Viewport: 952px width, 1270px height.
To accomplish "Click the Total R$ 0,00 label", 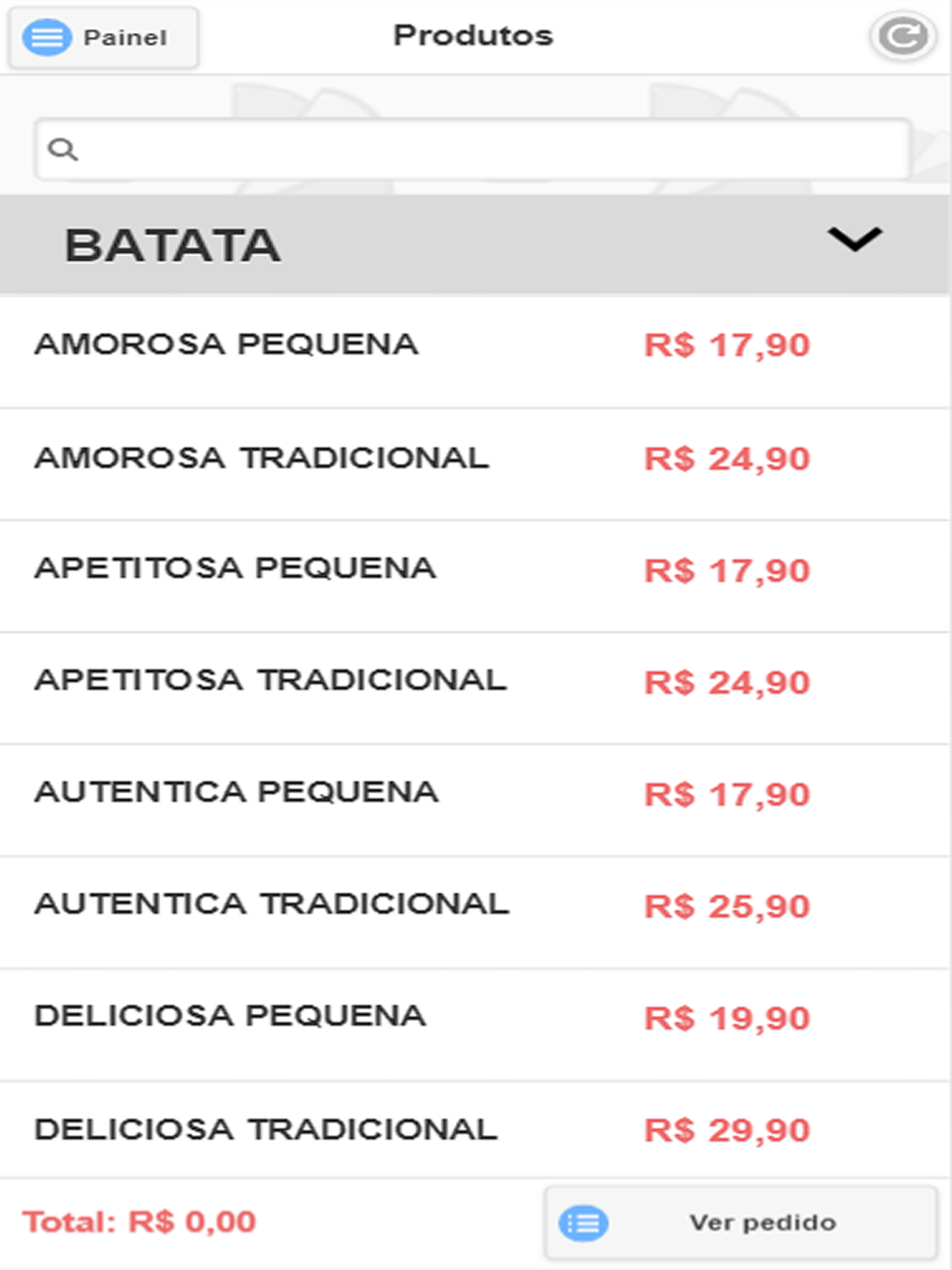I will click(x=140, y=1221).
